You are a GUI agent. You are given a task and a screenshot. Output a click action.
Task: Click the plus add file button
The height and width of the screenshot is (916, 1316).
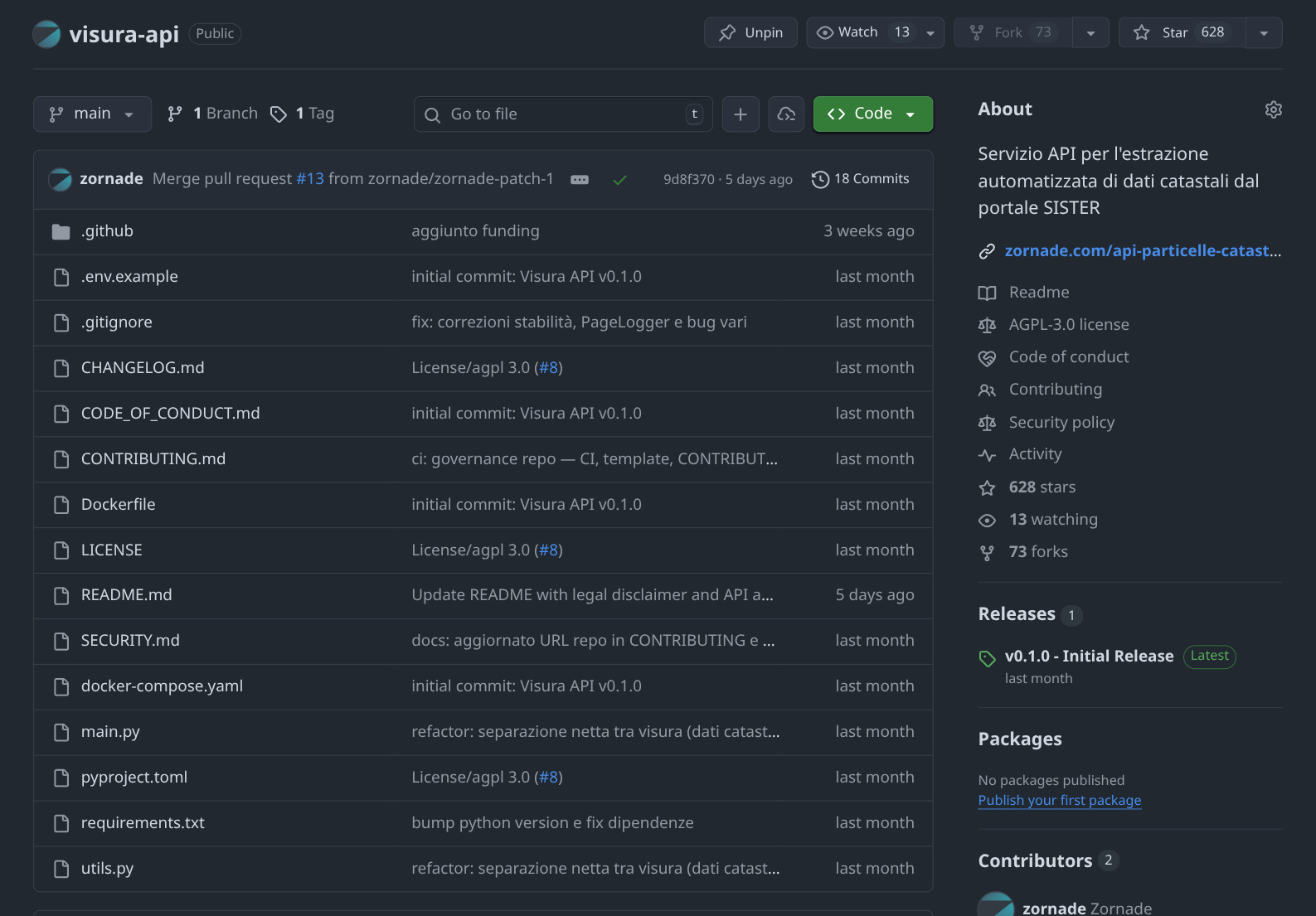741,114
